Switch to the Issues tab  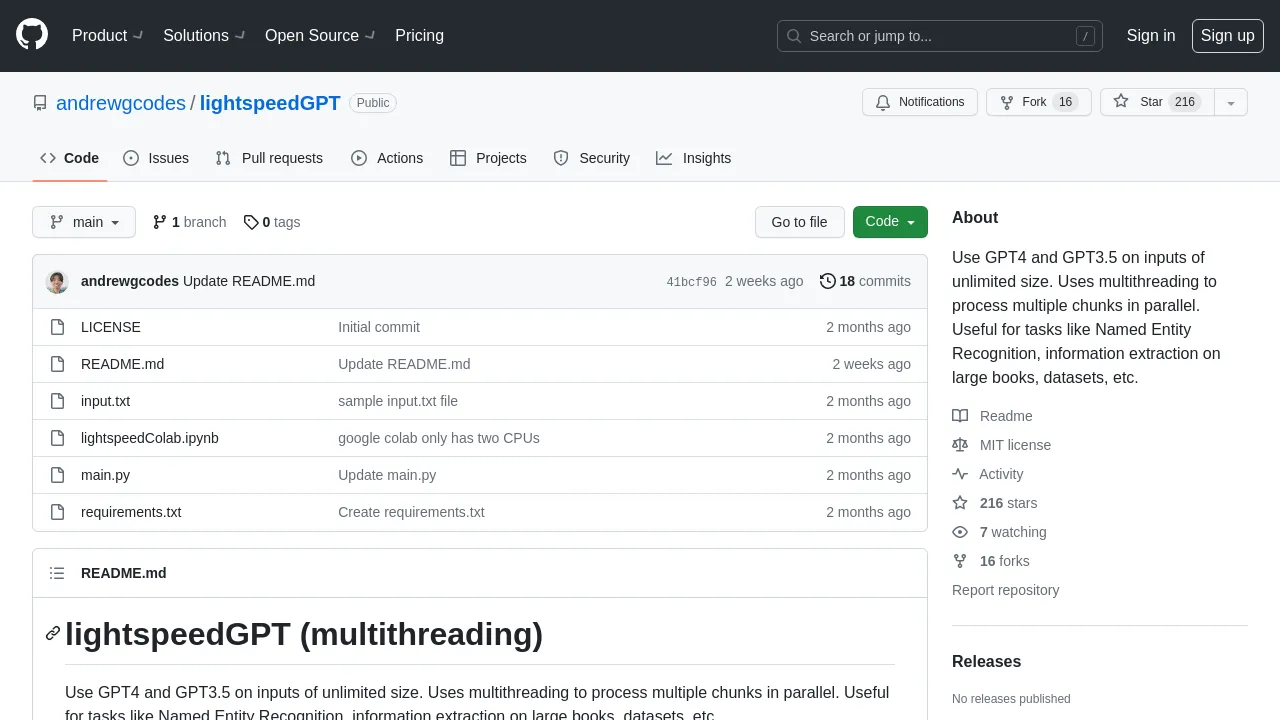coord(156,158)
